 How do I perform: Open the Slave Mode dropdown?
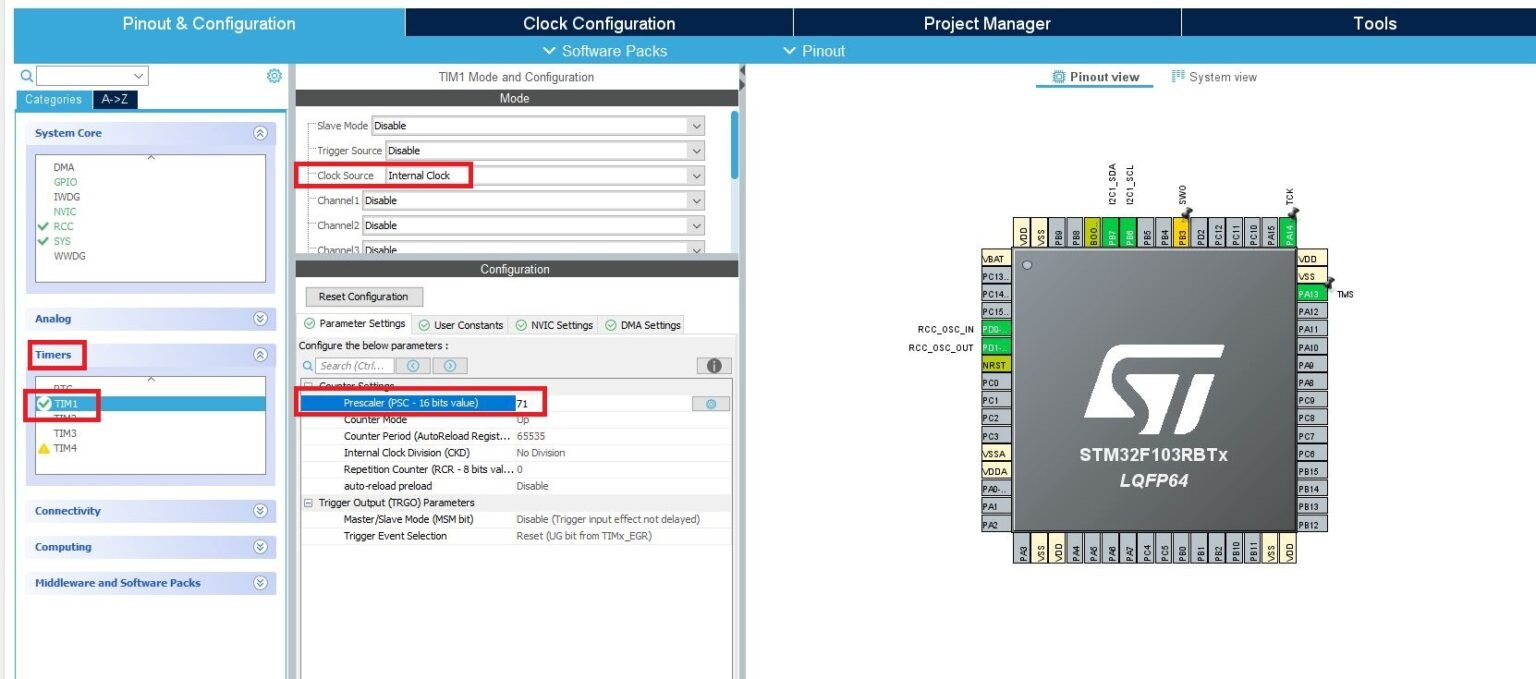(696, 125)
